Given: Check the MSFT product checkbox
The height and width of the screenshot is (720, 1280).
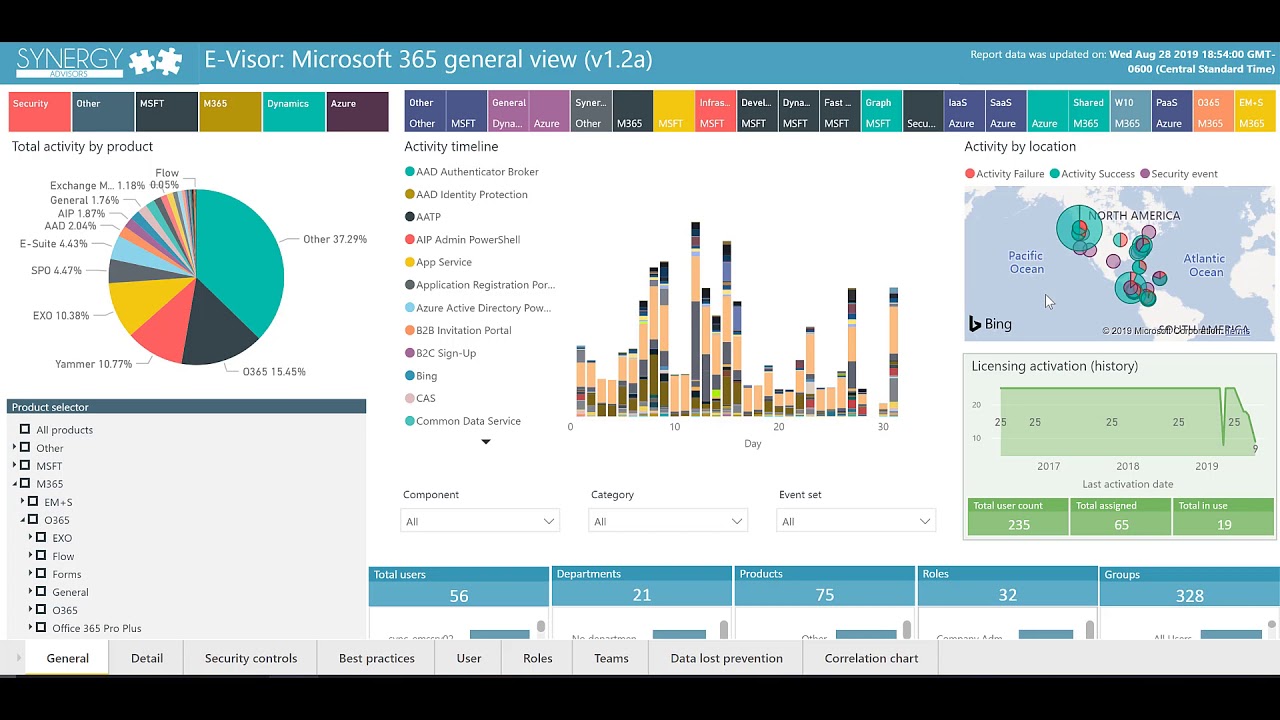Looking at the screenshot, I should 25,466.
